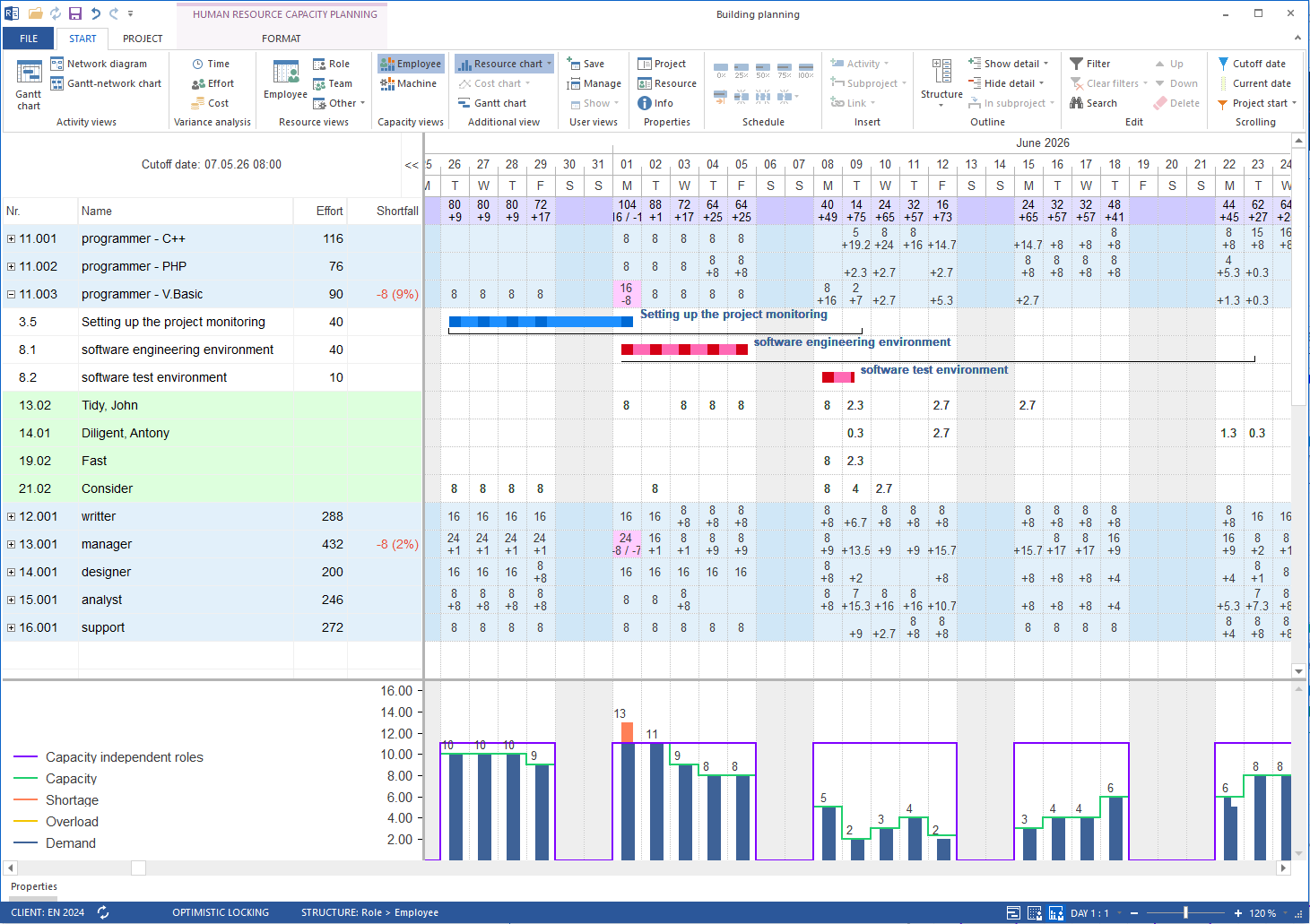Collapse row 11.003 programmer - V.Basic
1310x924 pixels.
pos(11,294)
